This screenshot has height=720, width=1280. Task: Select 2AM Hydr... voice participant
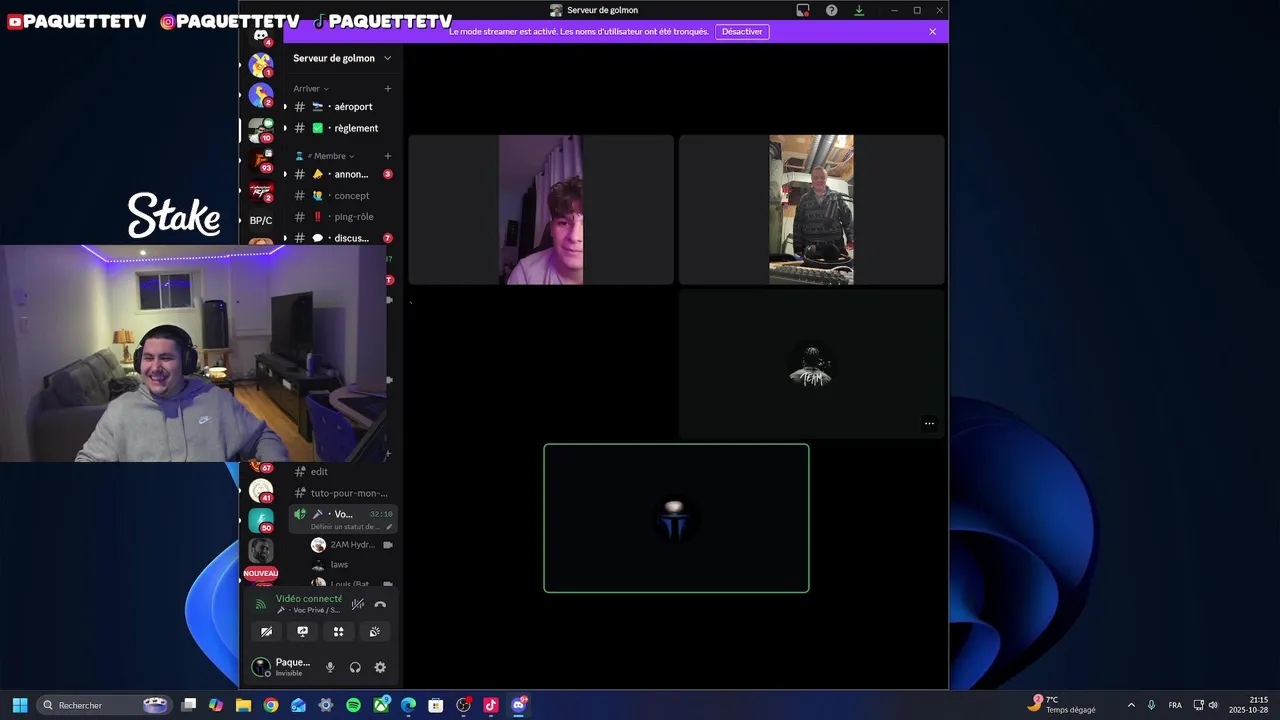[x=351, y=545]
